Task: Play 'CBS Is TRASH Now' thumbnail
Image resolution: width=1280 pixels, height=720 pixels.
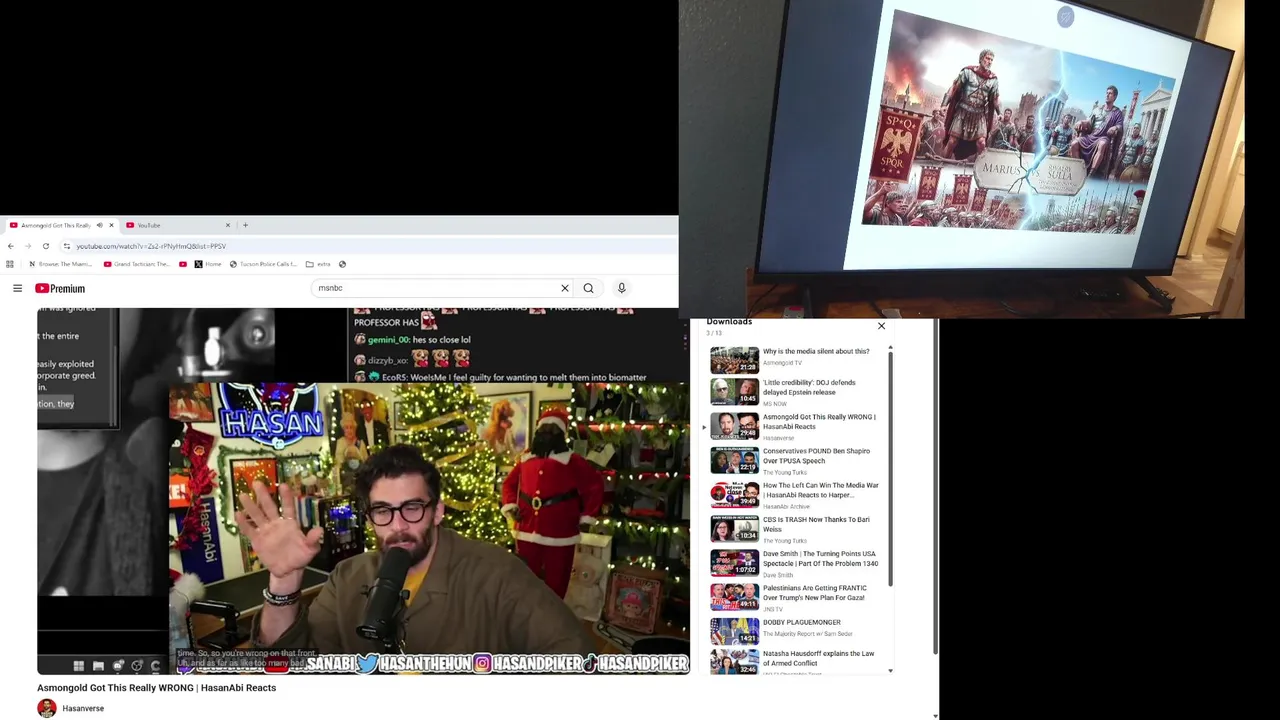Action: coord(735,529)
